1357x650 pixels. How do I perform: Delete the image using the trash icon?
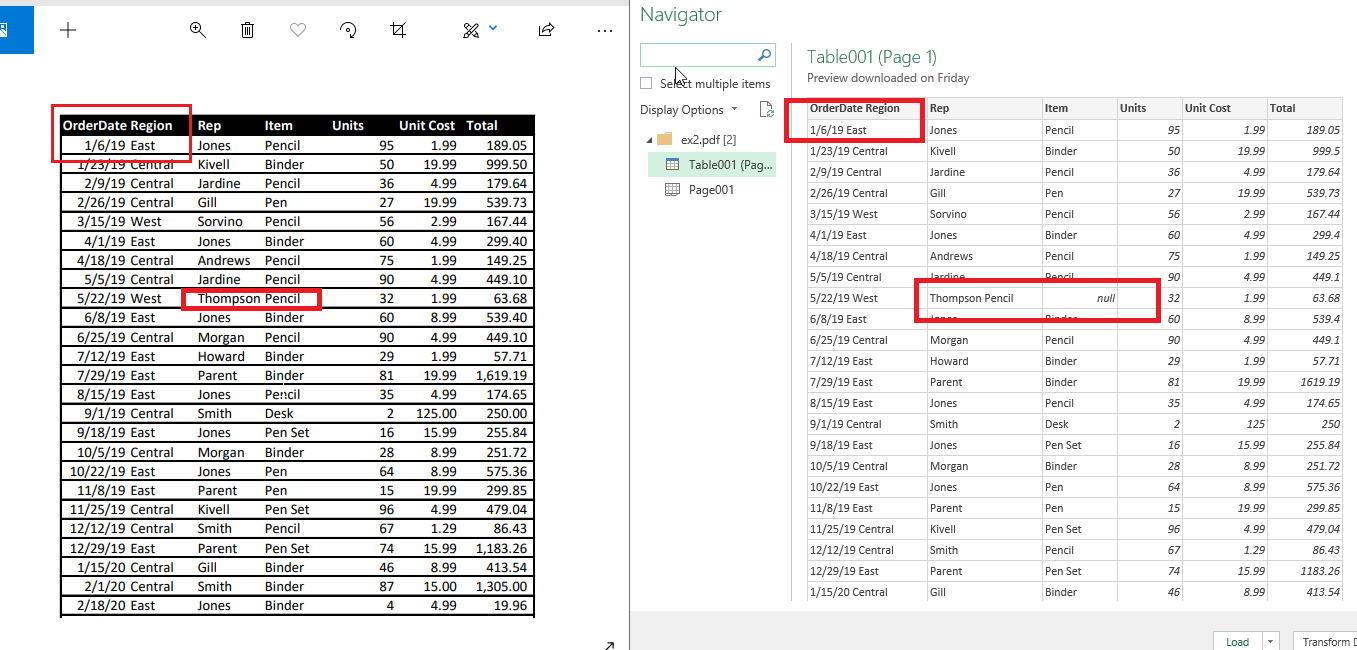[247, 30]
